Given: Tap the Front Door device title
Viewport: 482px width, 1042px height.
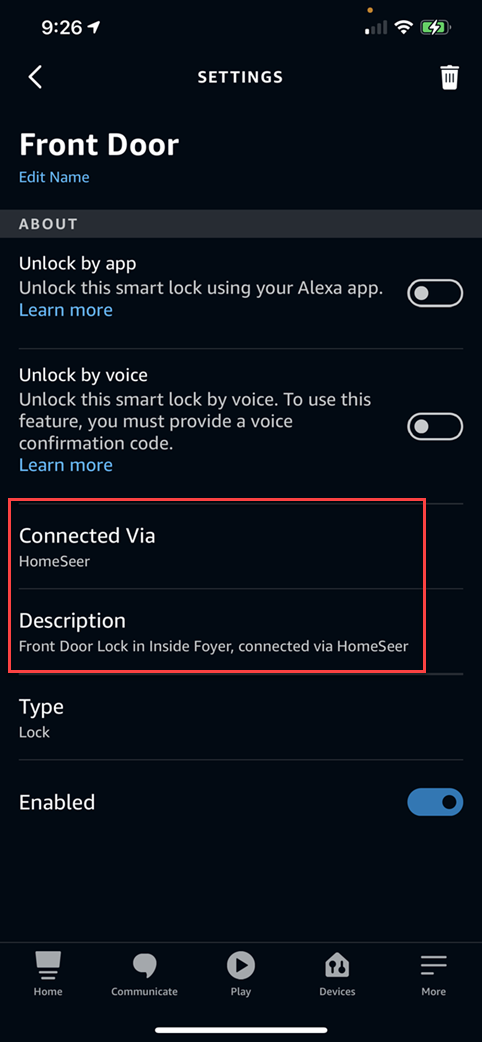Looking at the screenshot, I should [99, 144].
